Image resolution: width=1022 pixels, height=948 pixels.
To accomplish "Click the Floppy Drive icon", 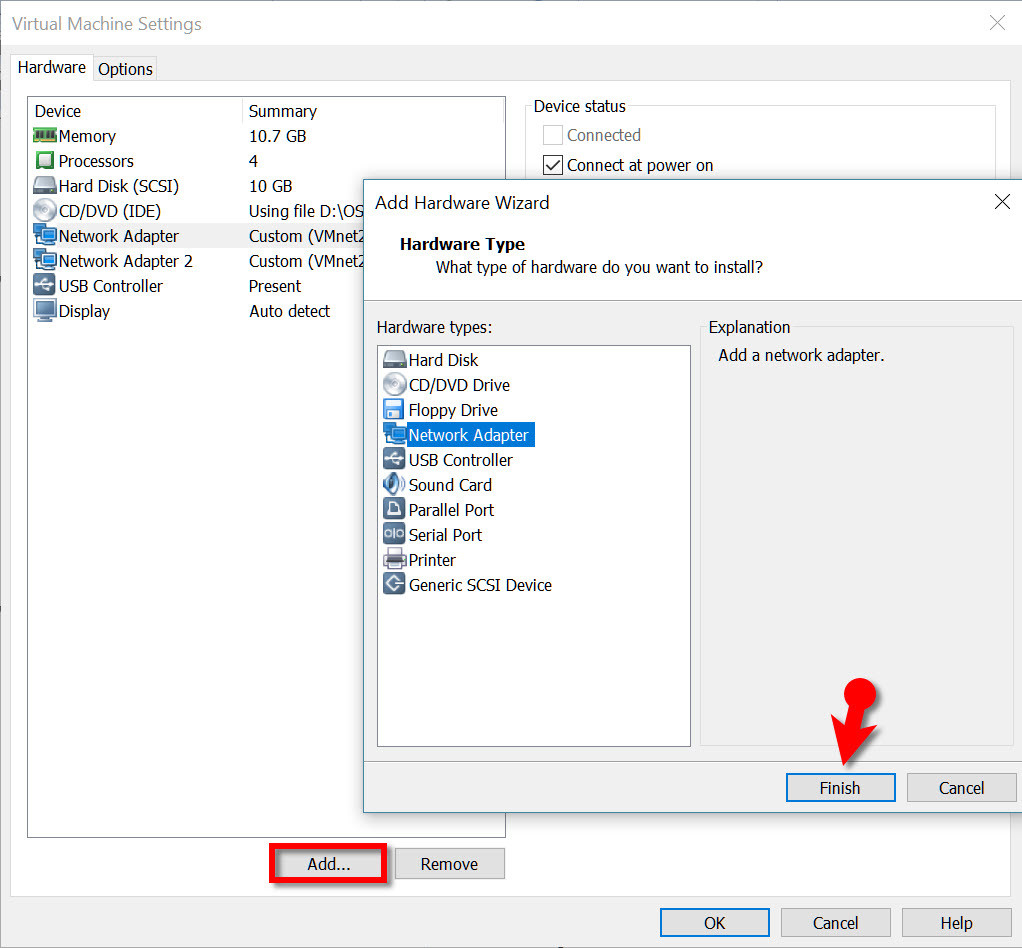I will click(394, 409).
